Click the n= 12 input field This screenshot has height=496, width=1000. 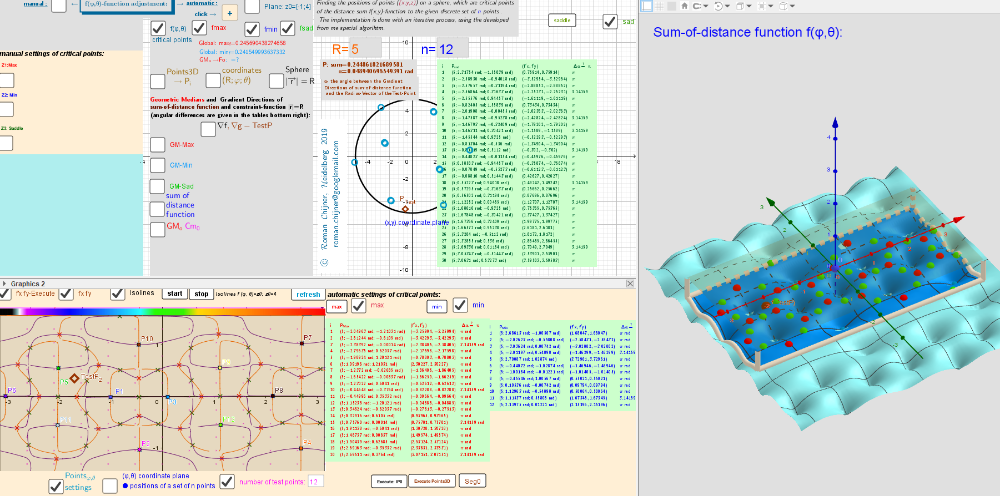[453, 49]
